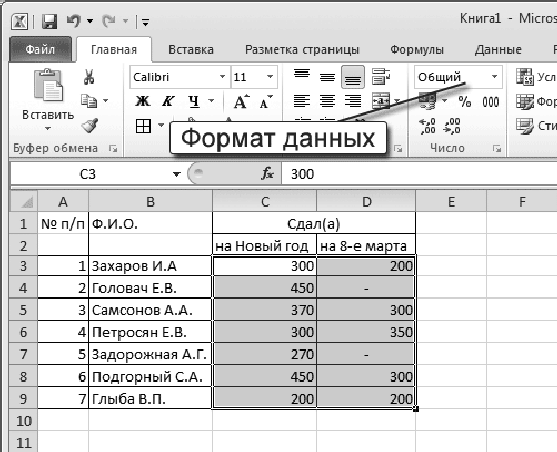Screen dimensions: 557x452
Task: Toggle underline Ч formatting
Action: 194,101
